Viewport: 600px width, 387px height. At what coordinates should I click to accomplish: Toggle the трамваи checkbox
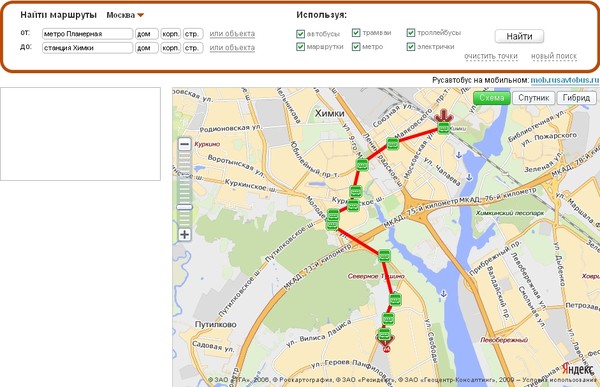click(356, 33)
